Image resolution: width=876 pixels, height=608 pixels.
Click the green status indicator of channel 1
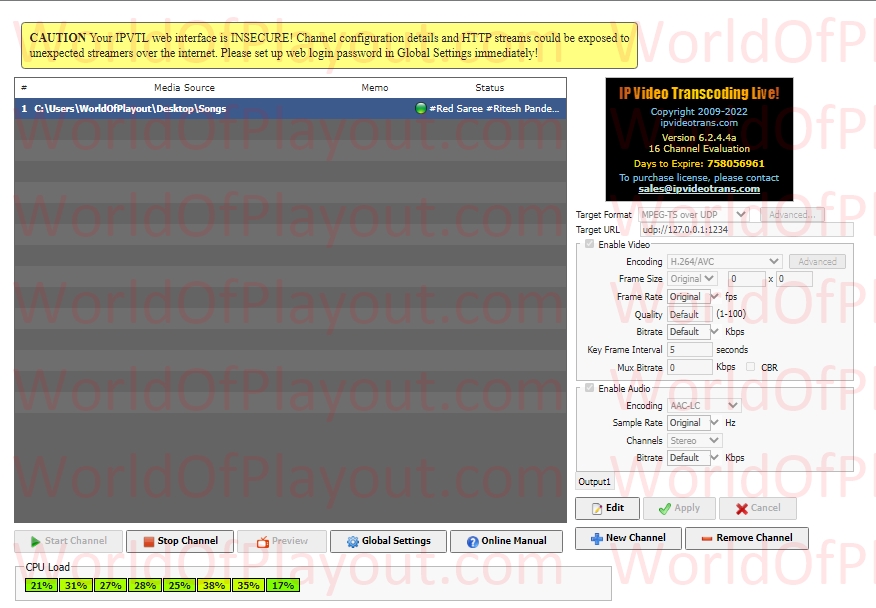(x=421, y=108)
